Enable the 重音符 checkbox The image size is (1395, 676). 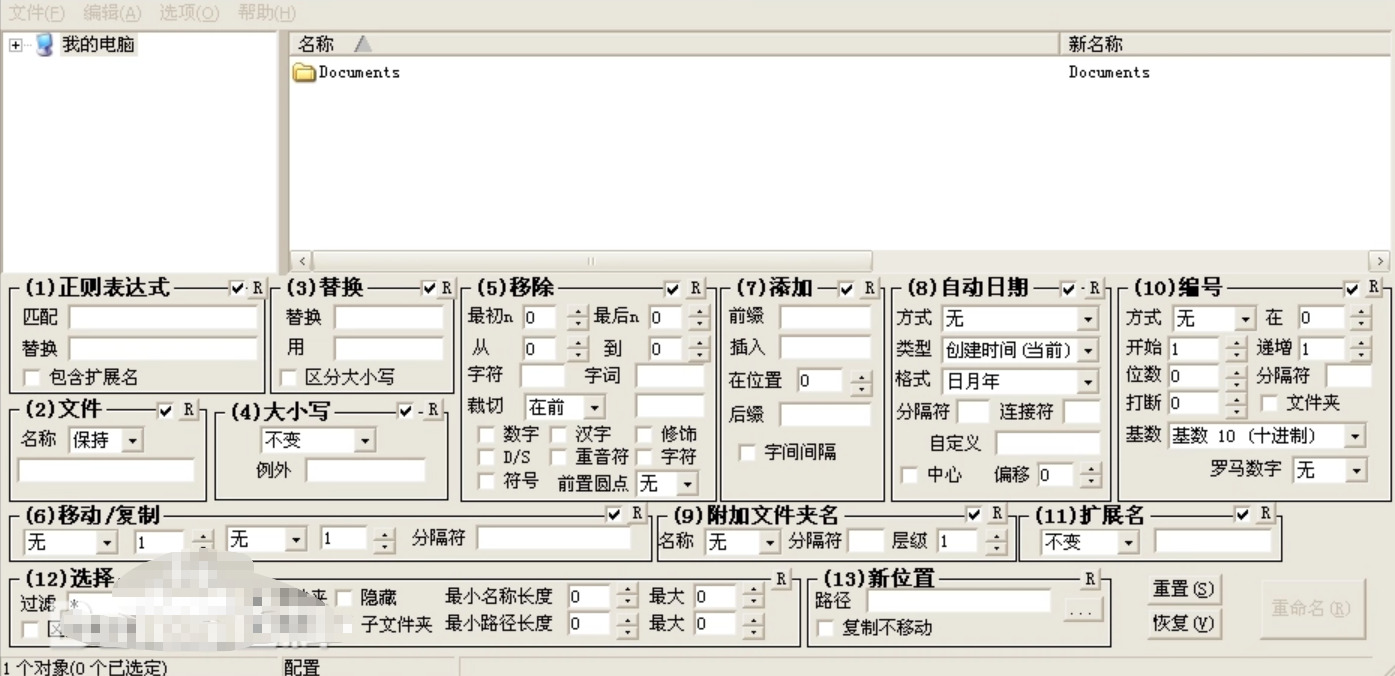(x=558, y=456)
